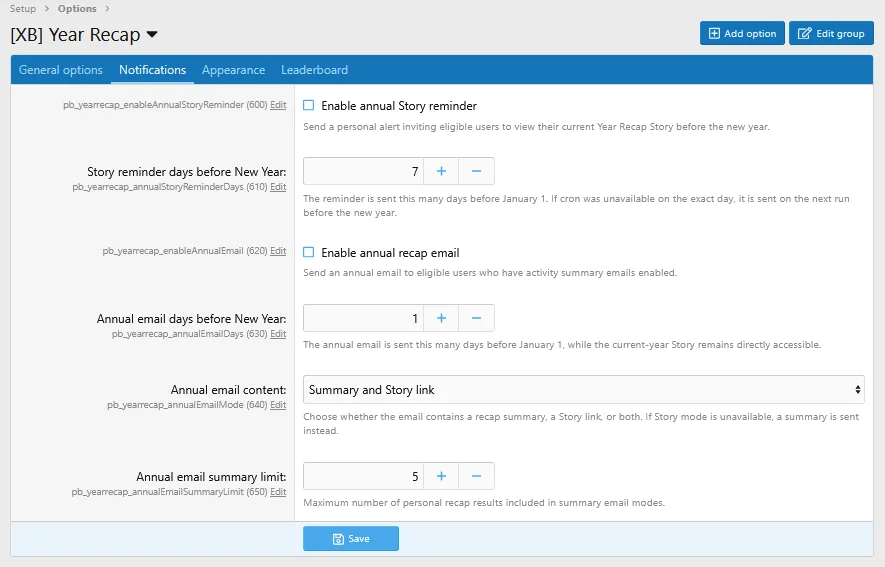Open the Appearance tab
The width and height of the screenshot is (885, 567).
point(233,70)
